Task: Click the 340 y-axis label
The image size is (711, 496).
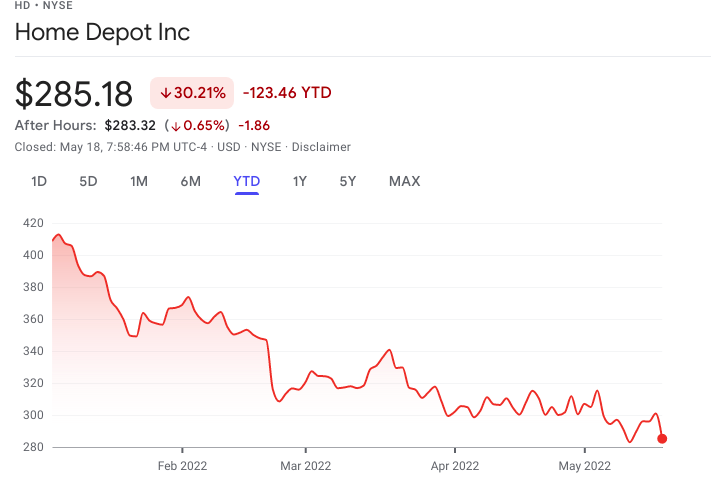Action: 33,351
